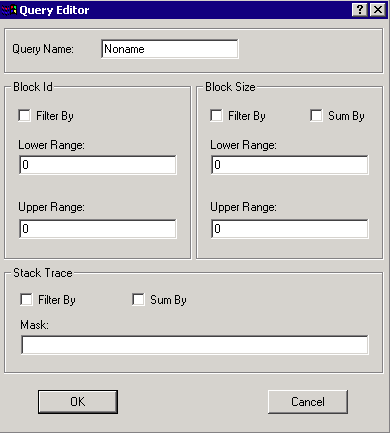Enable Filter By in Block Id group
Image resolution: width=390 pixels, height=433 pixels.
(24, 116)
